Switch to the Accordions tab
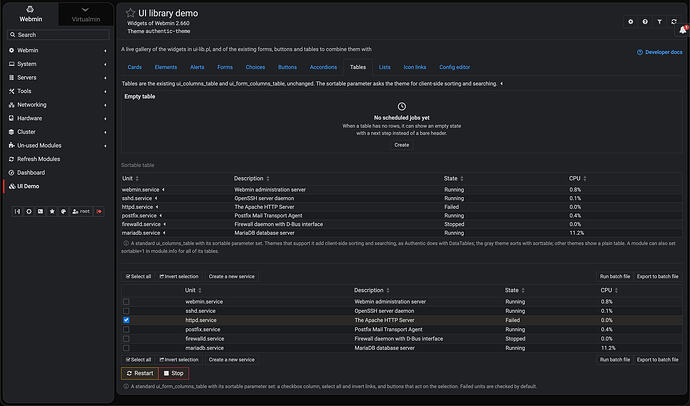This screenshot has height=406, width=690. (323, 67)
